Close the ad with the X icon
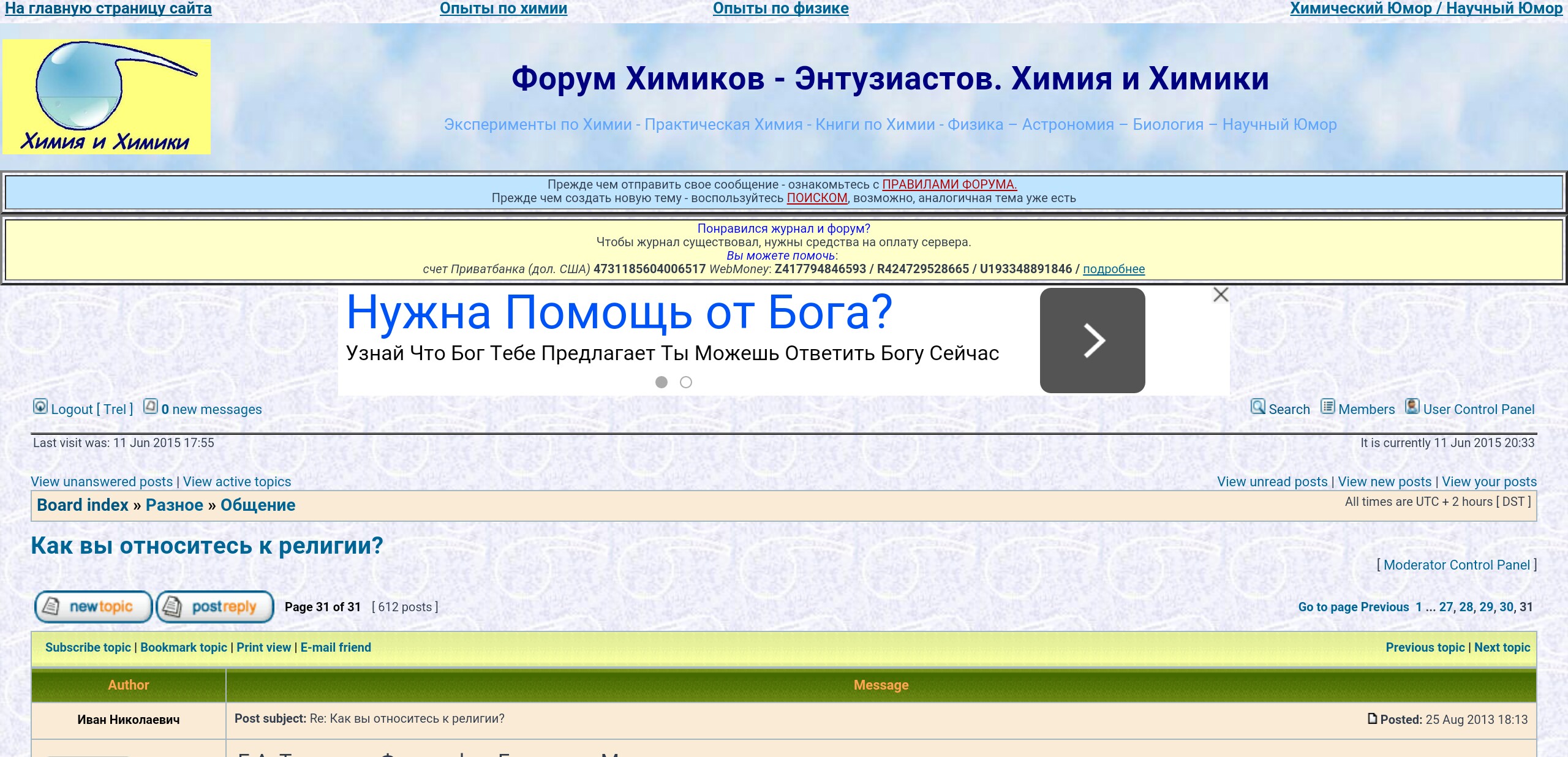 pyautogui.click(x=1221, y=295)
